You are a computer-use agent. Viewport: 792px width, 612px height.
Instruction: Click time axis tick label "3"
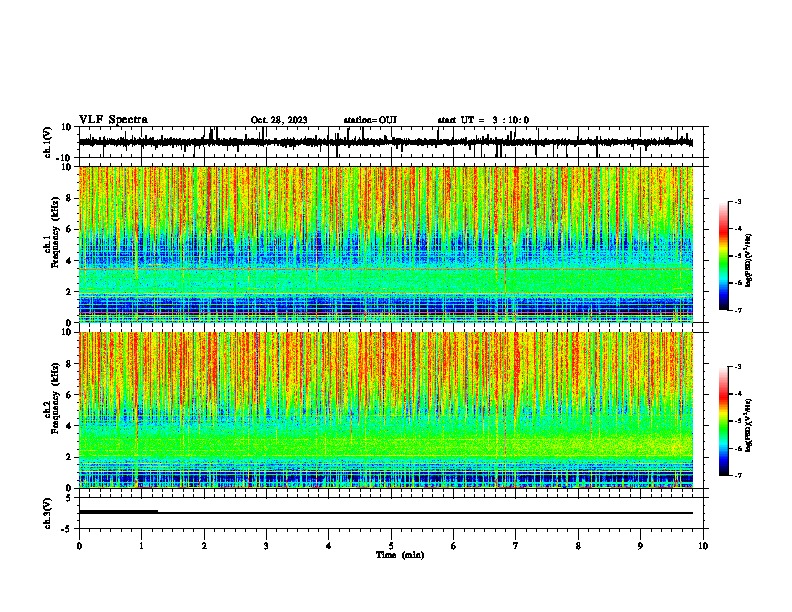[266, 546]
